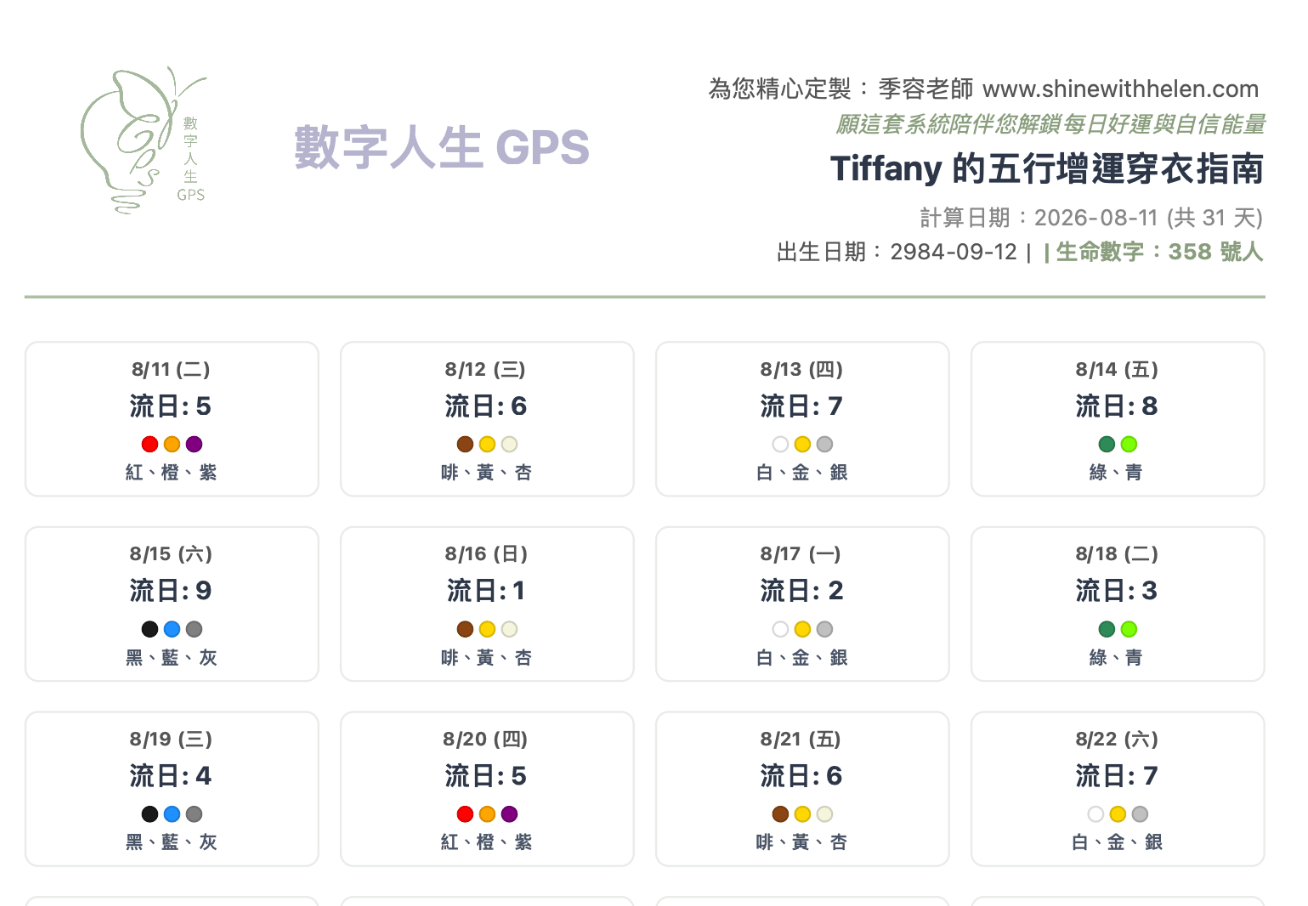Click the lime green dot in the 8/18 card
1308x906 pixels.
click(1129, 629)
